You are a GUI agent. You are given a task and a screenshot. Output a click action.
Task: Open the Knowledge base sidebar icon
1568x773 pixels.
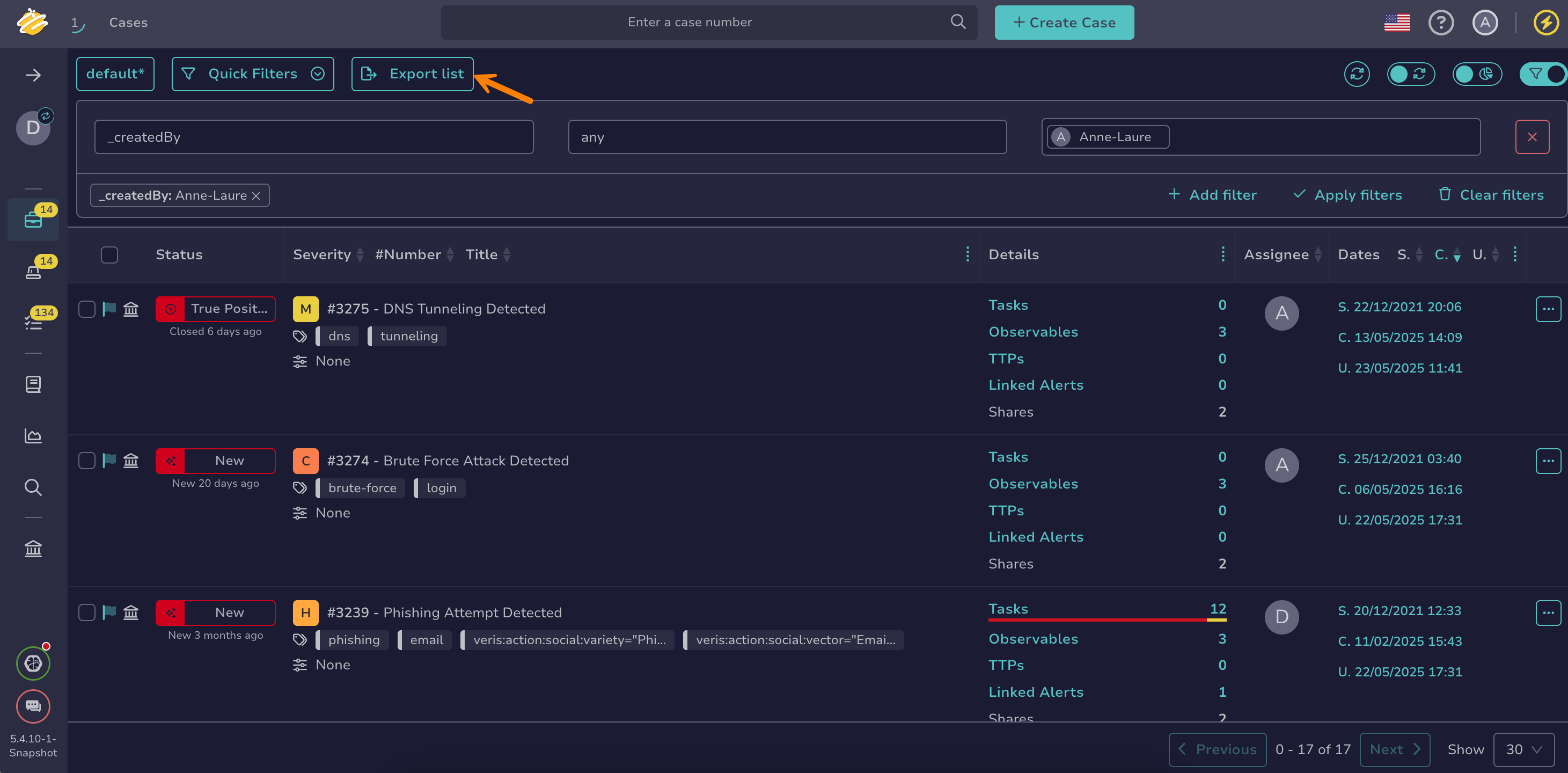33,384
